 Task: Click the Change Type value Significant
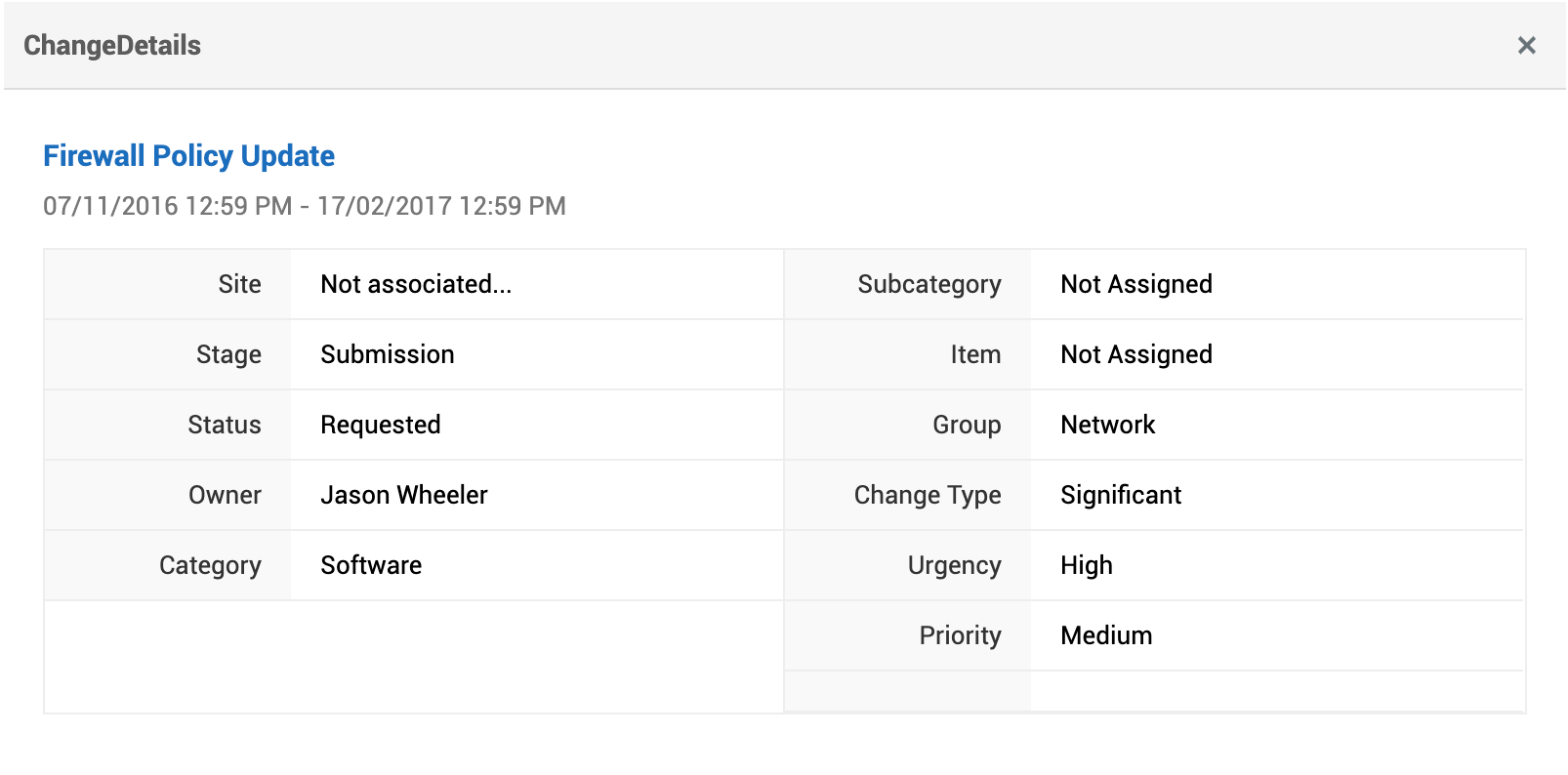[x=1121, y=495]
